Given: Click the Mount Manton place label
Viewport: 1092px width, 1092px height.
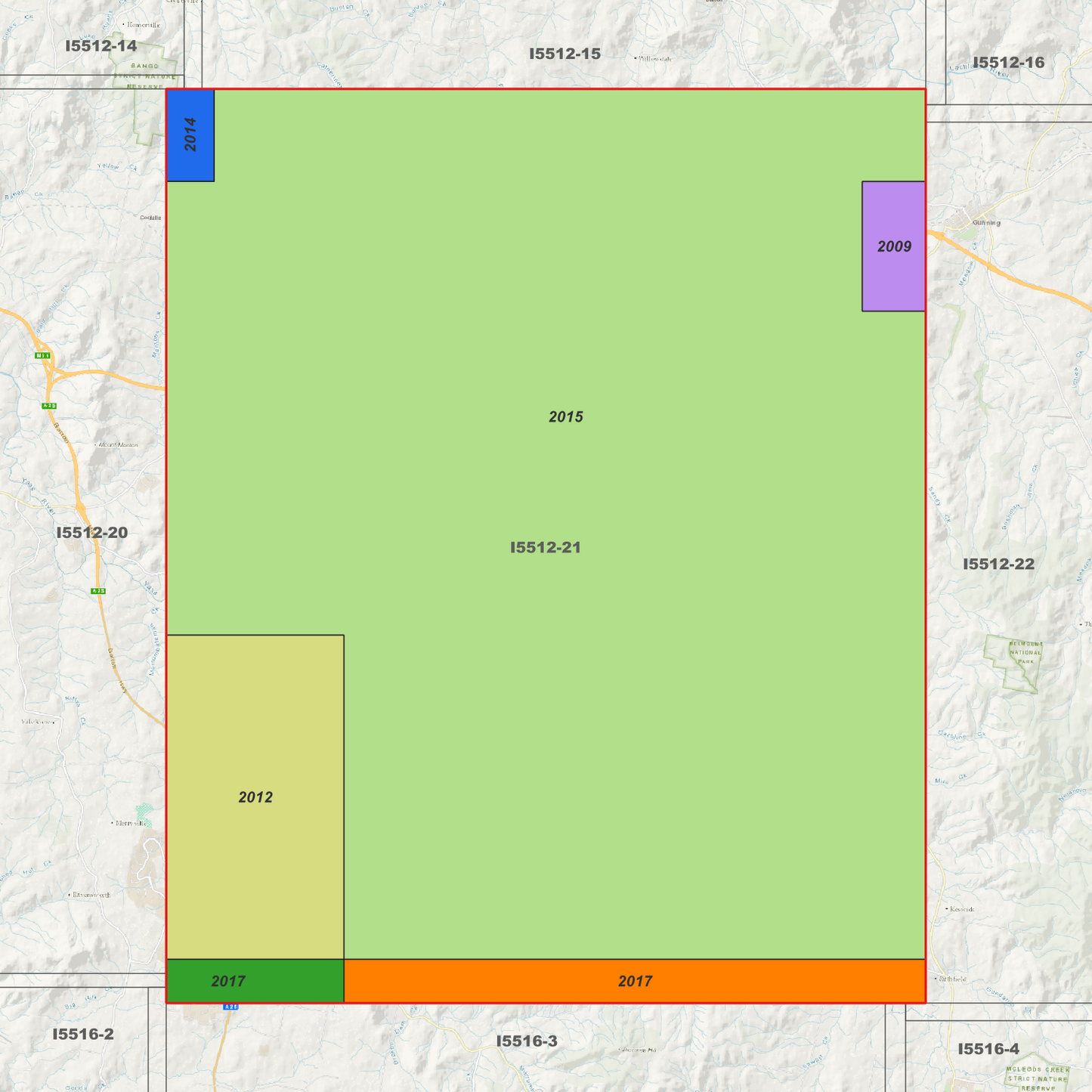Looking at the screenshot, I should (x=117, y=445).
